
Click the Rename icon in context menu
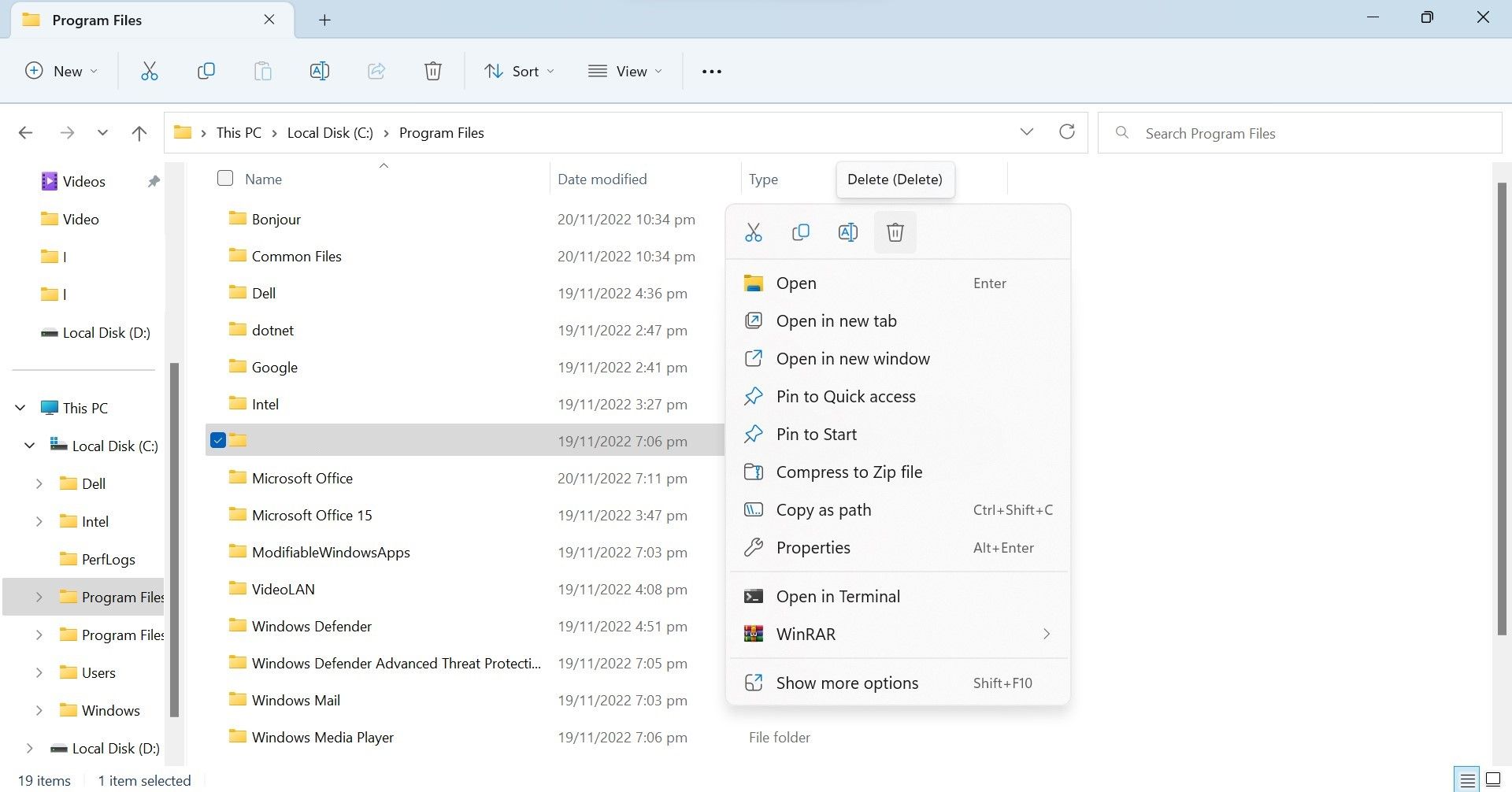pyautogui.click(x=848, y=232)
